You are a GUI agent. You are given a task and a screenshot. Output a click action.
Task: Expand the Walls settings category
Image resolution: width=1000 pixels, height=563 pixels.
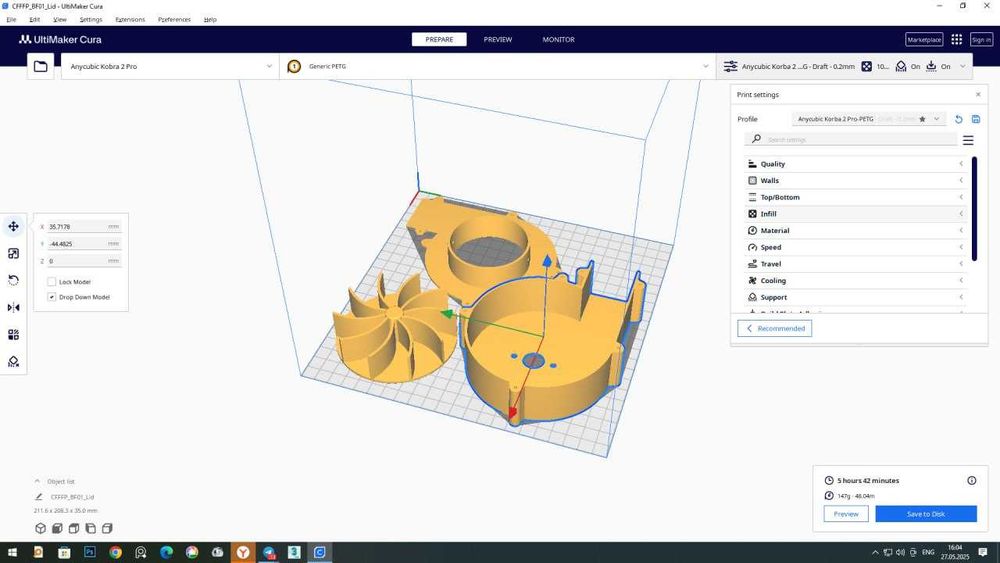tap(855, 180)
